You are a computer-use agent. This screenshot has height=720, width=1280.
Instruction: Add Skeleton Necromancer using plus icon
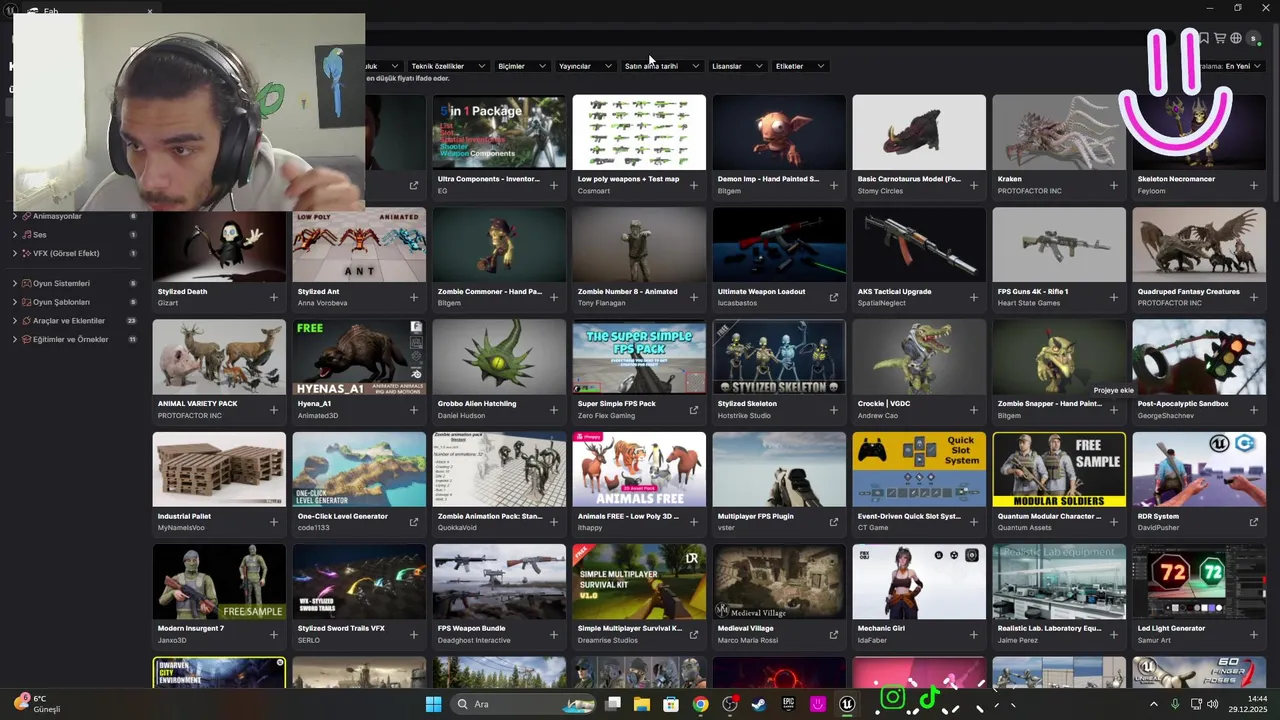pyautogui.click(x=1254, y=185)
